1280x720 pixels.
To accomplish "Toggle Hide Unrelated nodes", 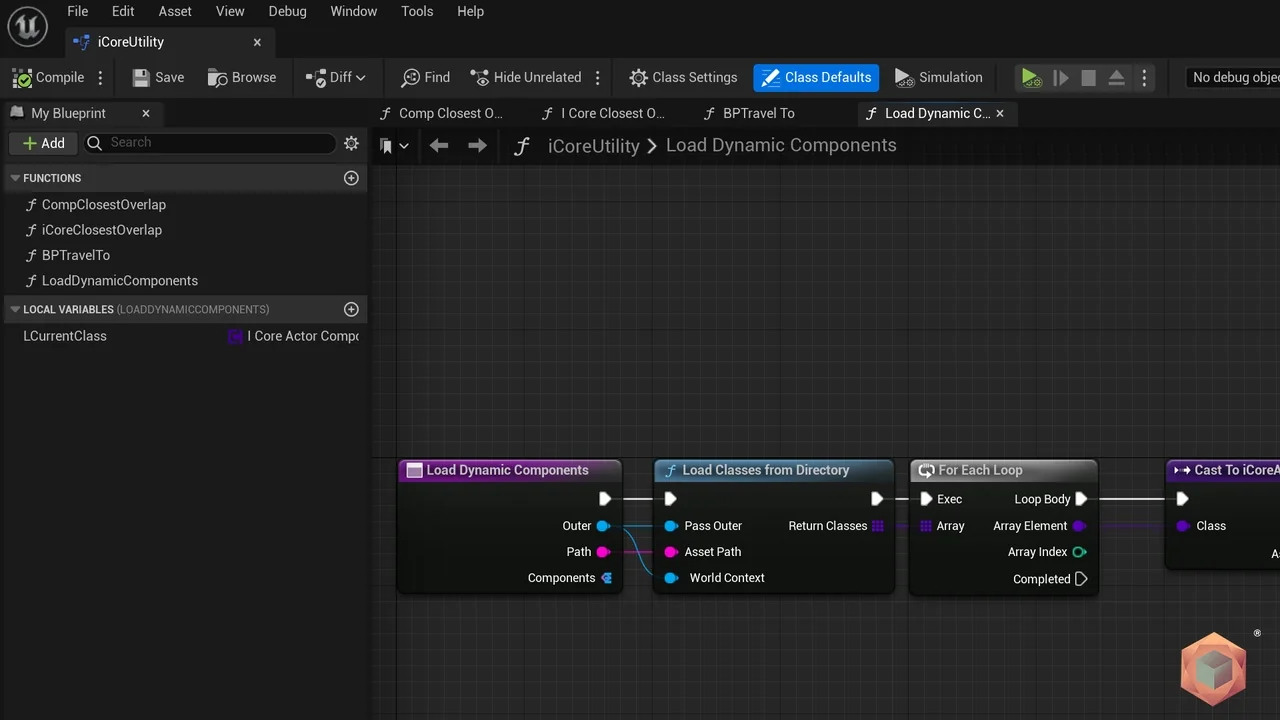I will 525,77.
